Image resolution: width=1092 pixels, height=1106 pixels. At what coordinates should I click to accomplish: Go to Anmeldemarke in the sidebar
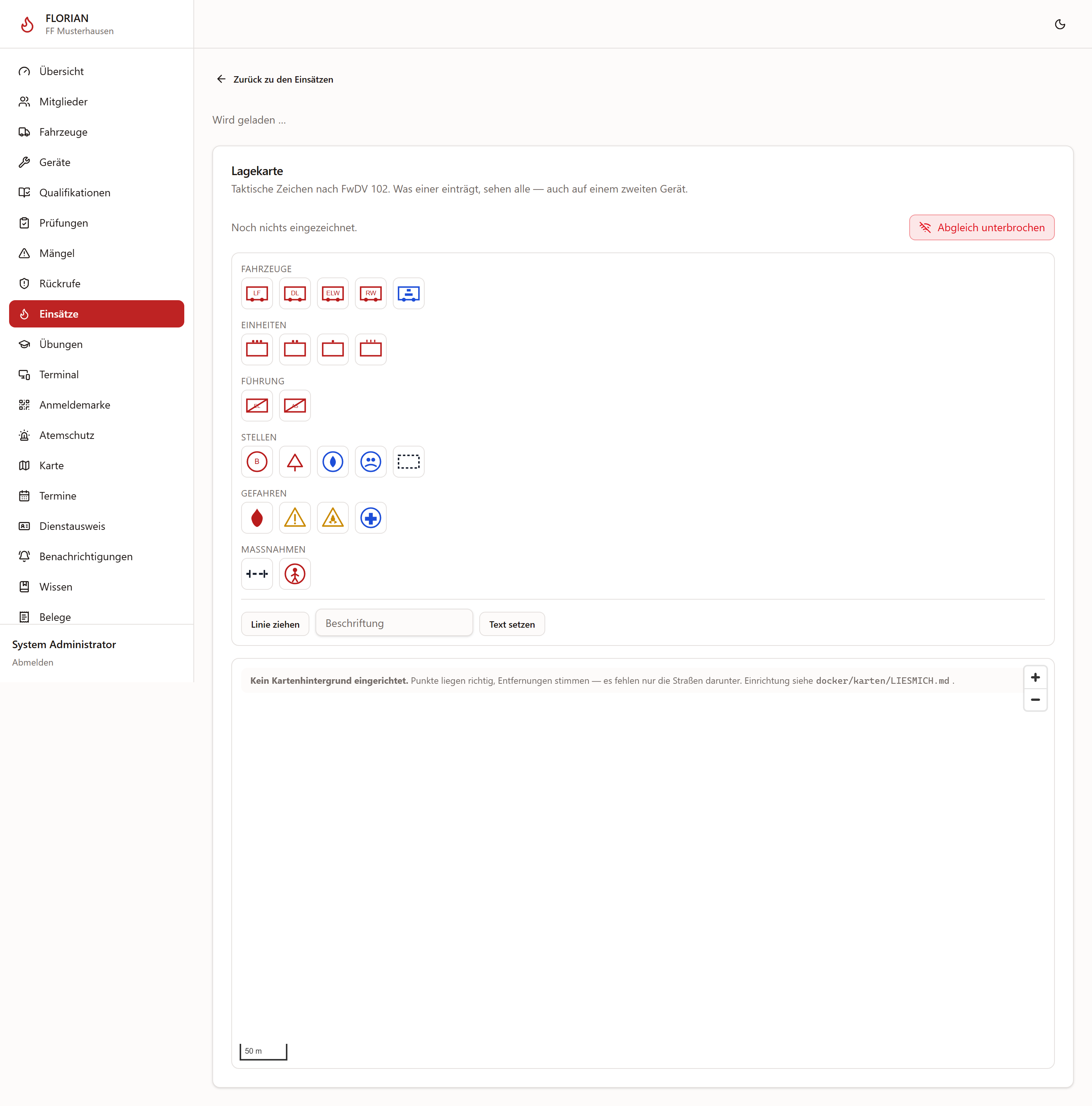97,405
